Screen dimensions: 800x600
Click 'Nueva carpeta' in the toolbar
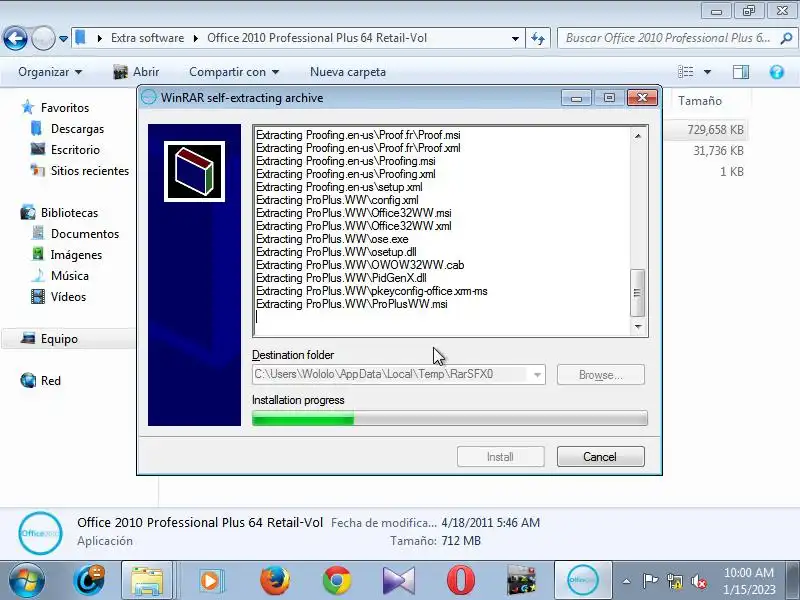348,72
